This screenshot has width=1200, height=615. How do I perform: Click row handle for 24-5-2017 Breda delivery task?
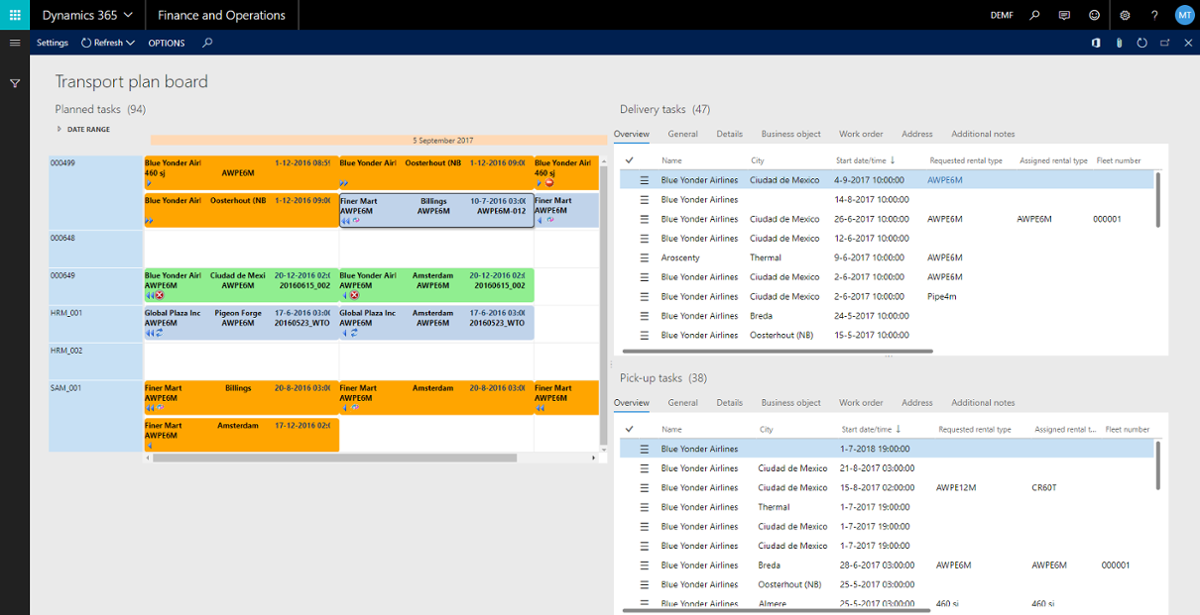click(644, 316)
